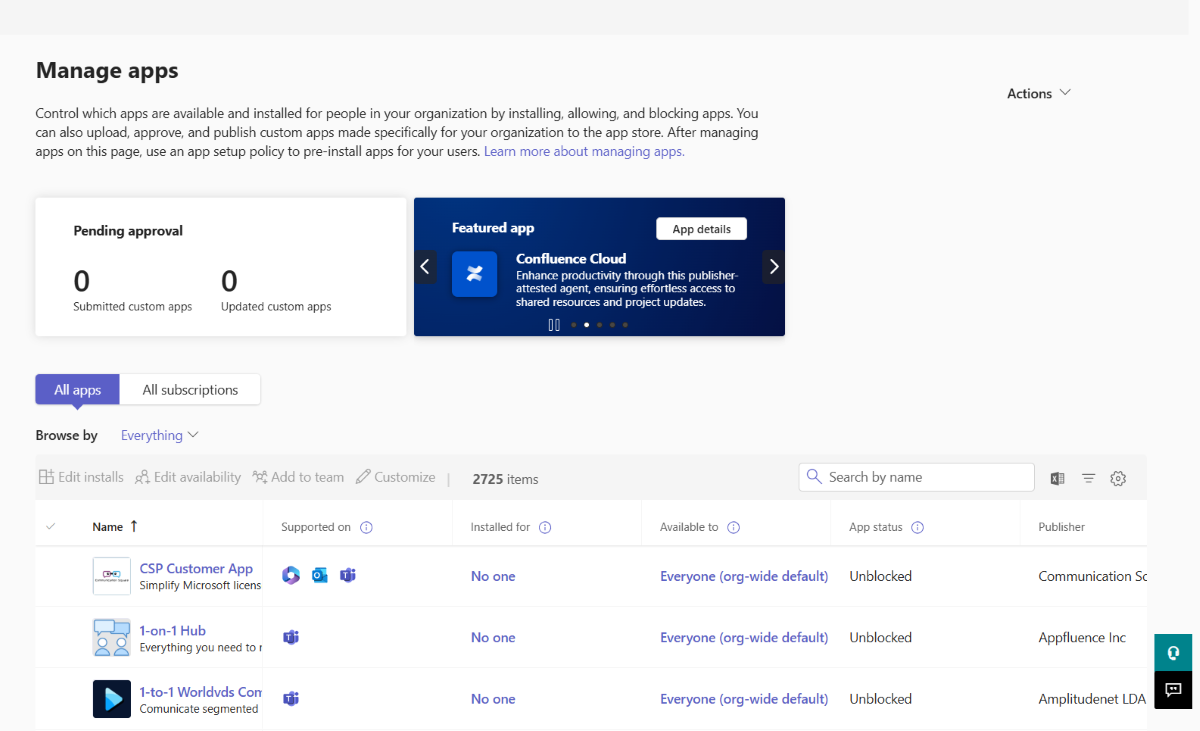The height and width of the screenshot is (731, 1200).
Task: Toggle select-all checkmark in table header
Action: tap(51, 527)
